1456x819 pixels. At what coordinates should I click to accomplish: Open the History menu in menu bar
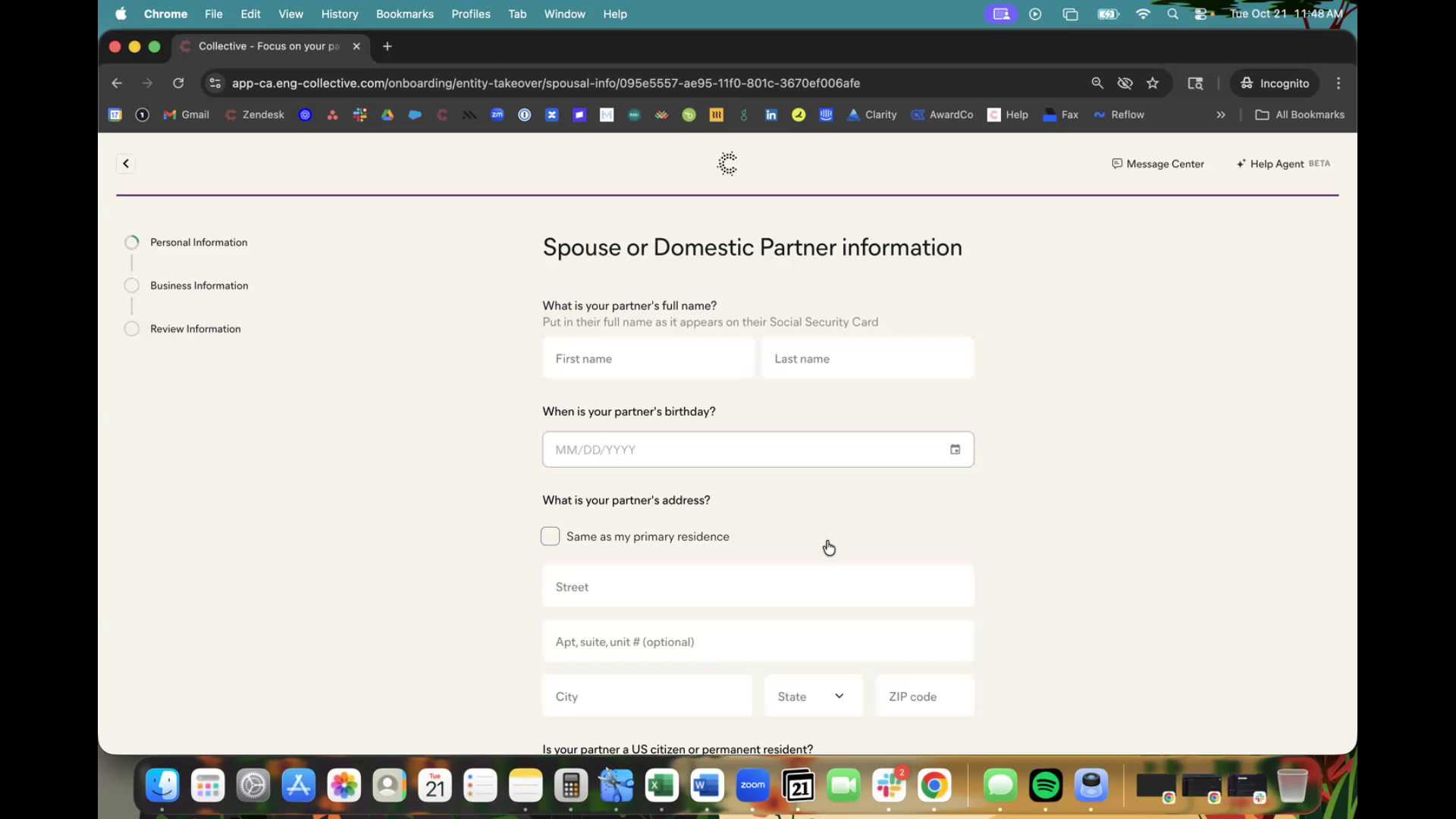point(339,14)
